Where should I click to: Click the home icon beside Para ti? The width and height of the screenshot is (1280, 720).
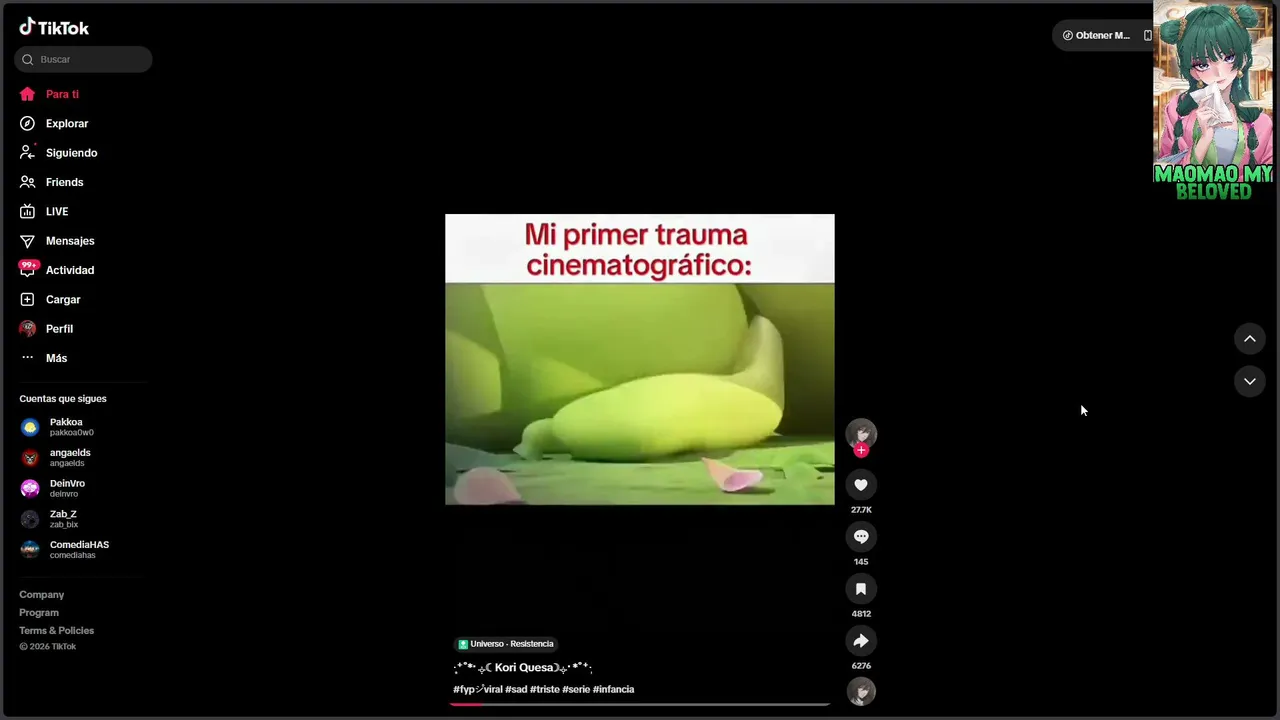pyautogui.click(x=27, y=94)
